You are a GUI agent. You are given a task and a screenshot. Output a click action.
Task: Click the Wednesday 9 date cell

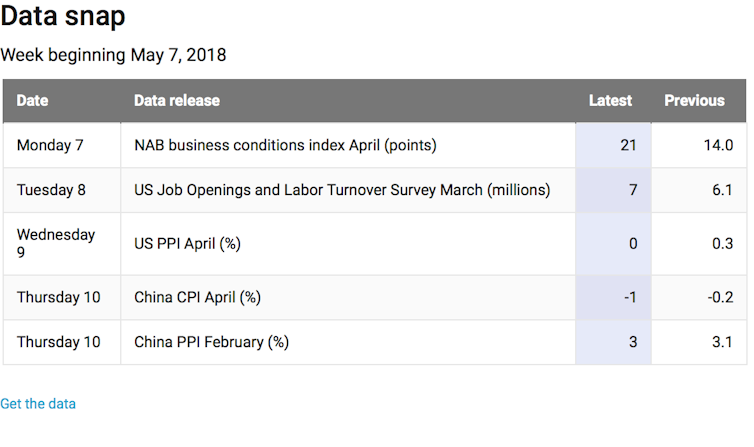click(56, 244)
